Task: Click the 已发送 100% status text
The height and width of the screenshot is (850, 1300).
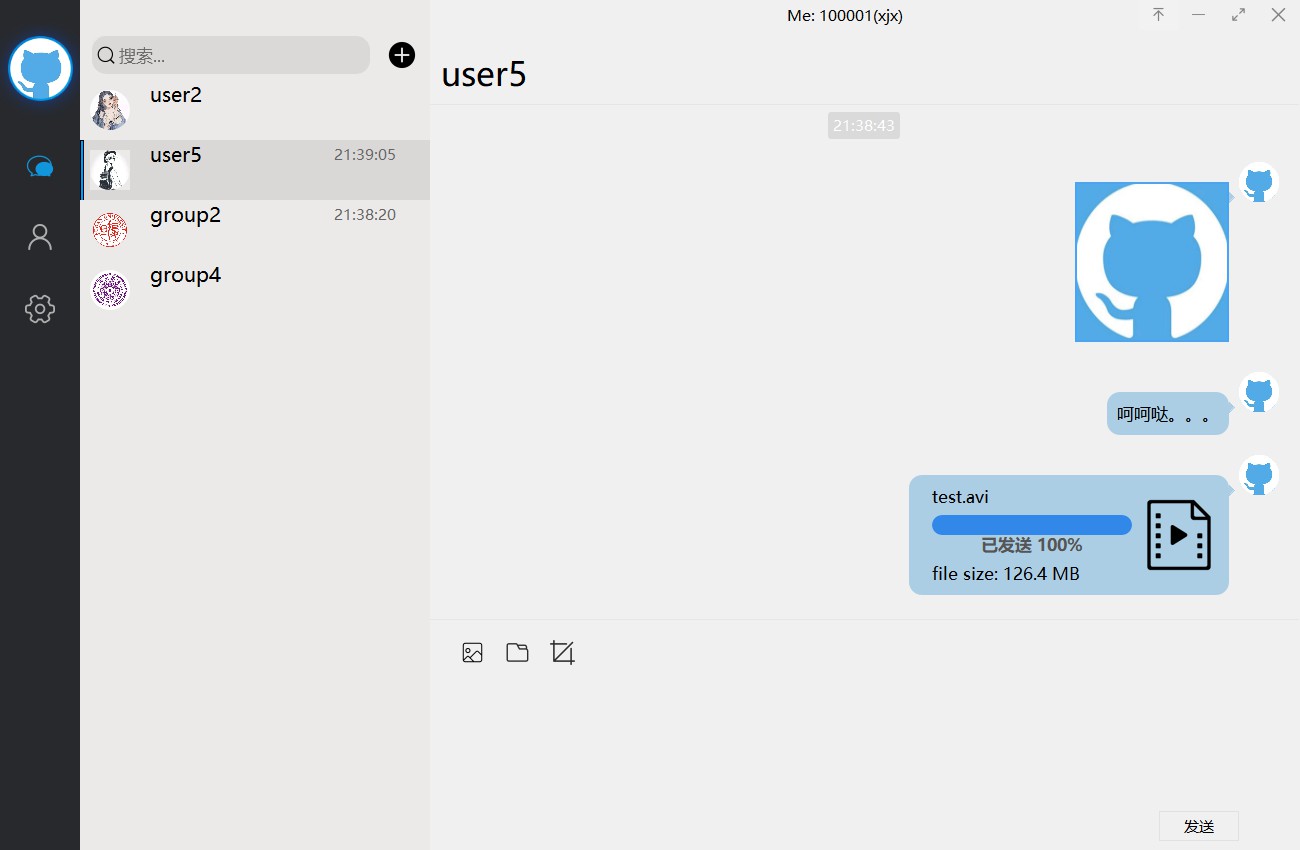Action: click(x=1032, y=545)
